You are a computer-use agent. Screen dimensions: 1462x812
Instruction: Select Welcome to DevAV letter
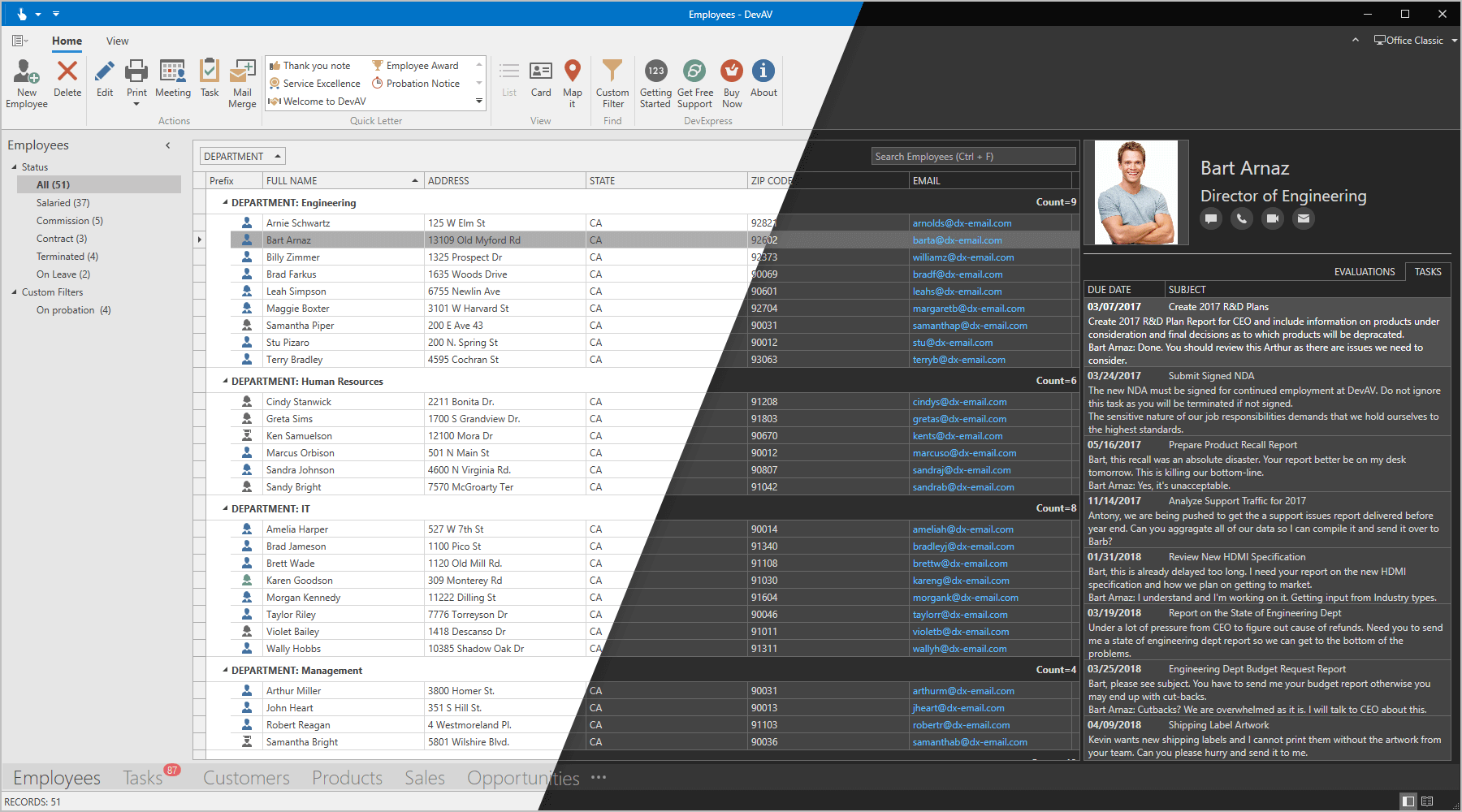click(318, 101)
